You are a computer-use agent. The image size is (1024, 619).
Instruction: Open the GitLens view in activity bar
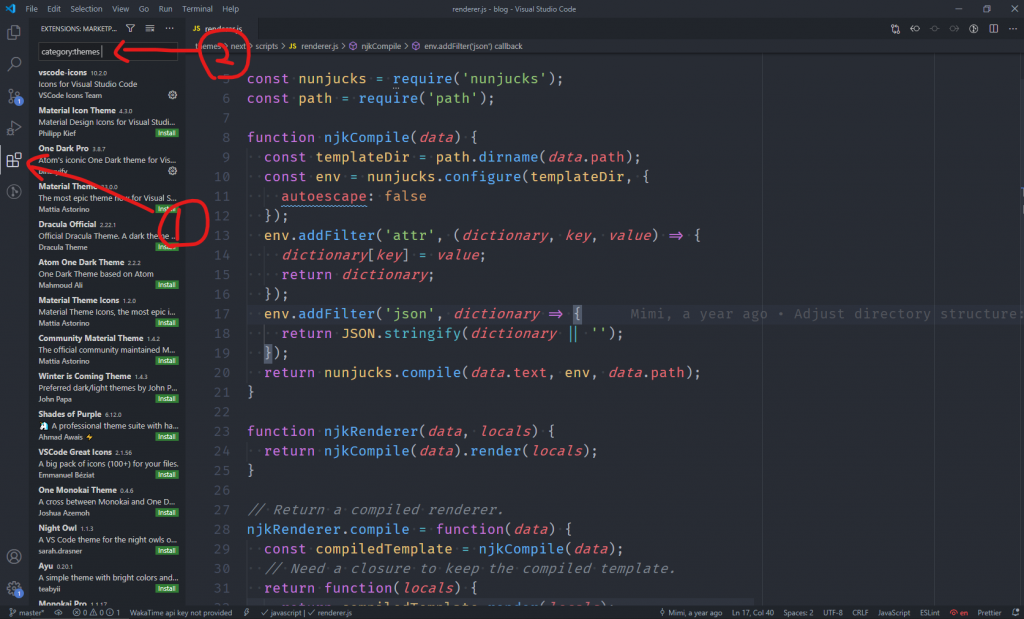coord(14,192)
